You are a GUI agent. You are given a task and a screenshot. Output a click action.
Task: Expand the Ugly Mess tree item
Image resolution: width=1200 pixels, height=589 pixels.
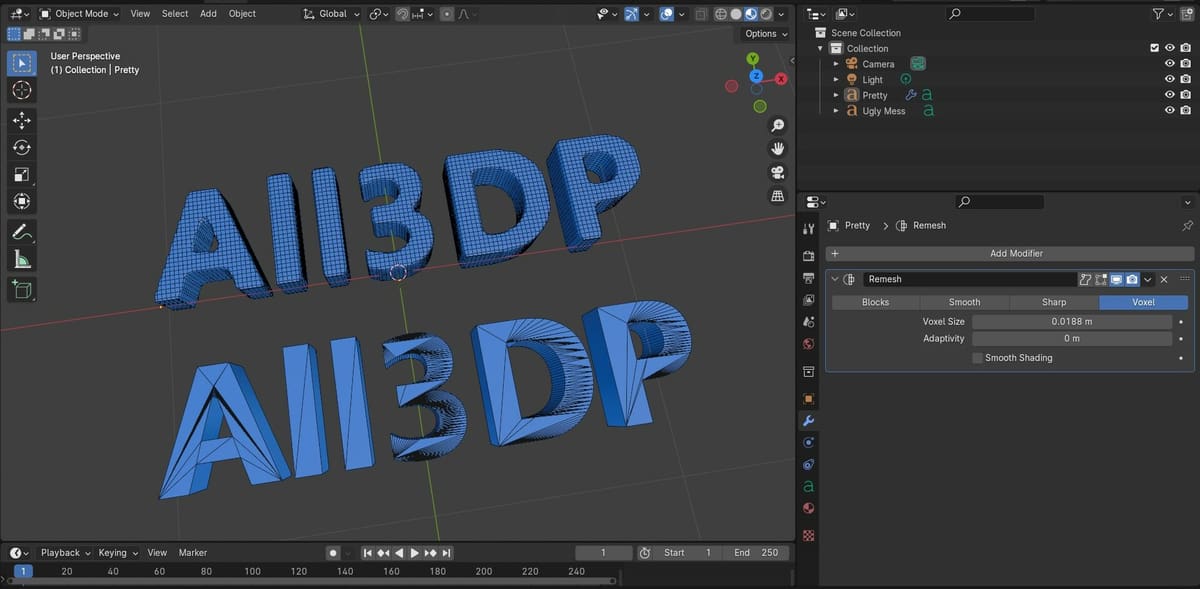coord(837,111)
